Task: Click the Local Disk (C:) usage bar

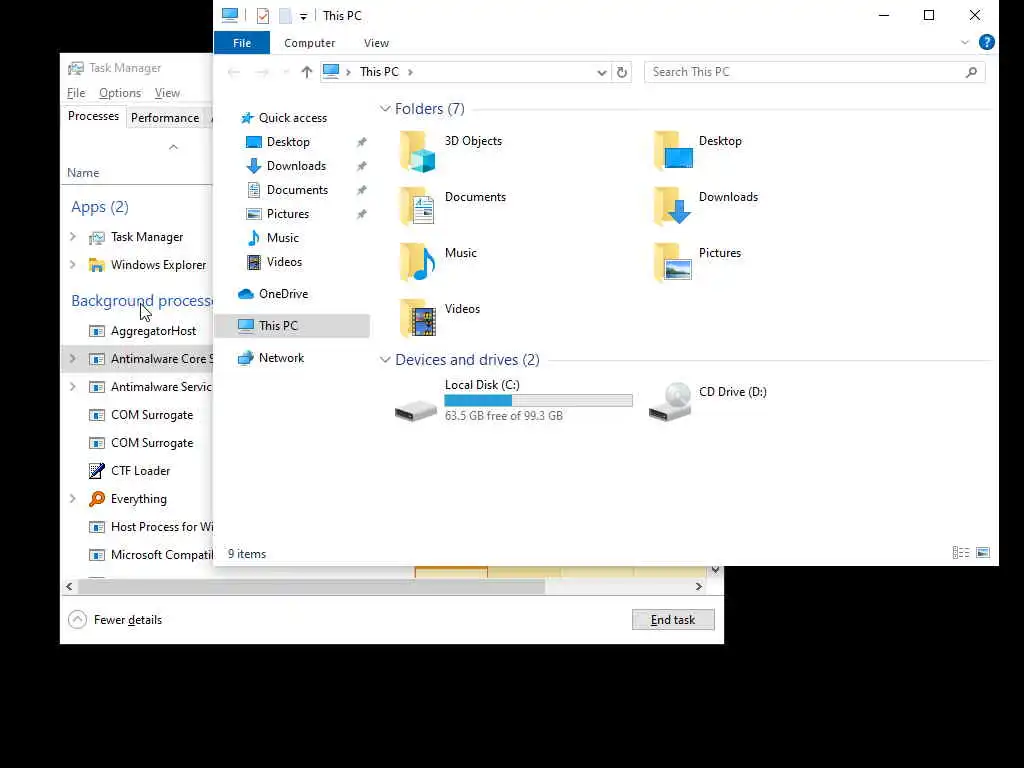Action: [538, 400]
